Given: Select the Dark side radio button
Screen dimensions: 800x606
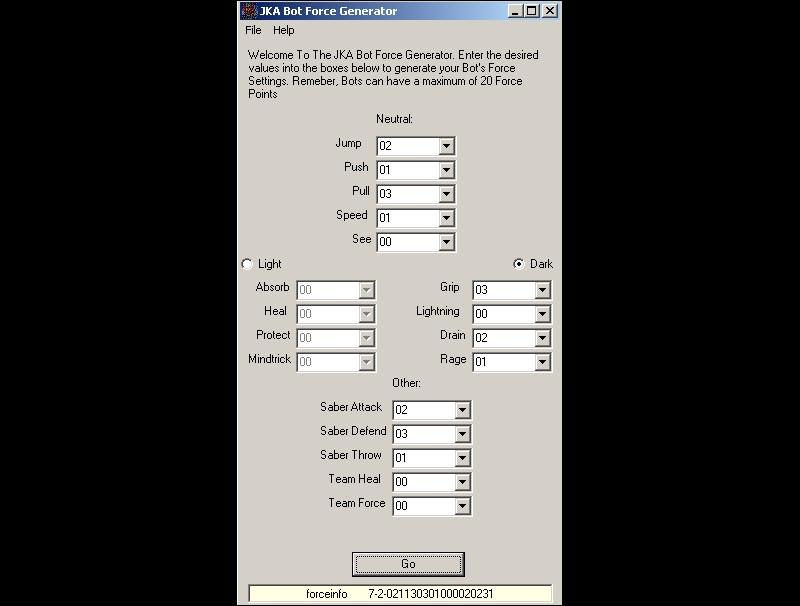Looking at the screenshot, I should [518, 264].
